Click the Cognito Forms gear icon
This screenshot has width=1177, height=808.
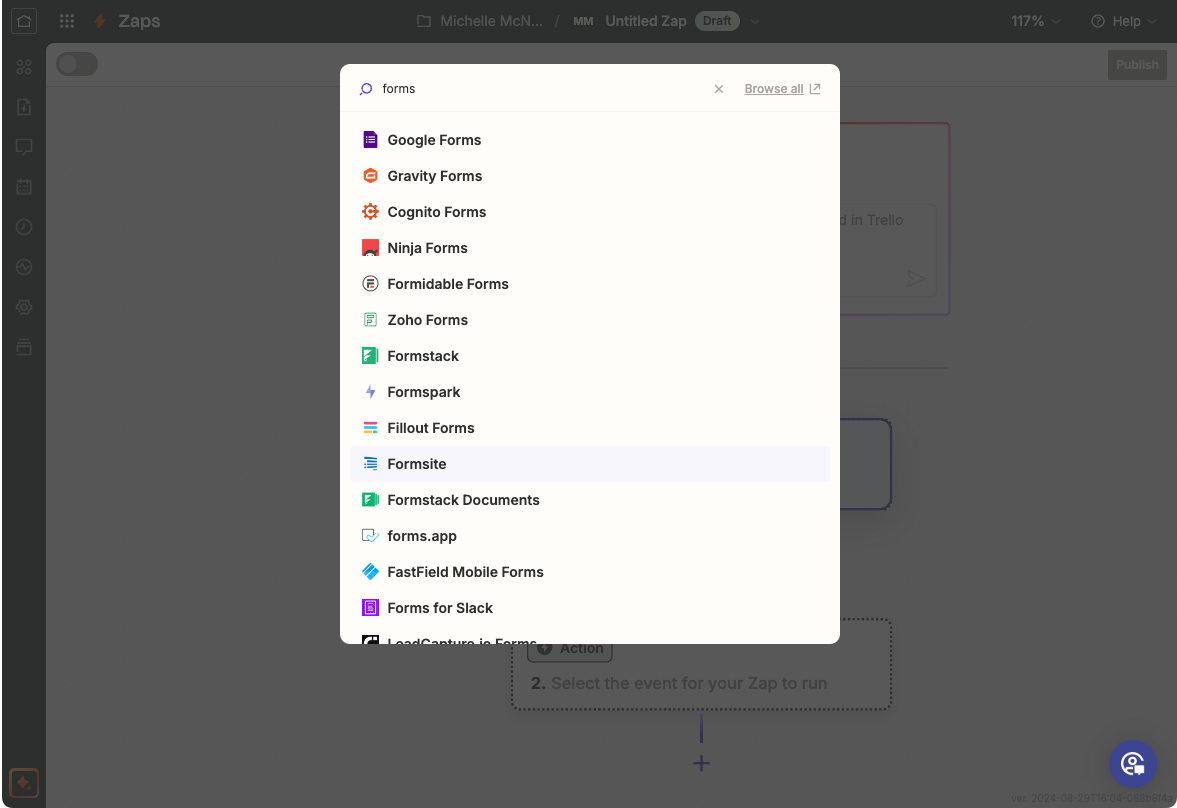click(370, 212)
